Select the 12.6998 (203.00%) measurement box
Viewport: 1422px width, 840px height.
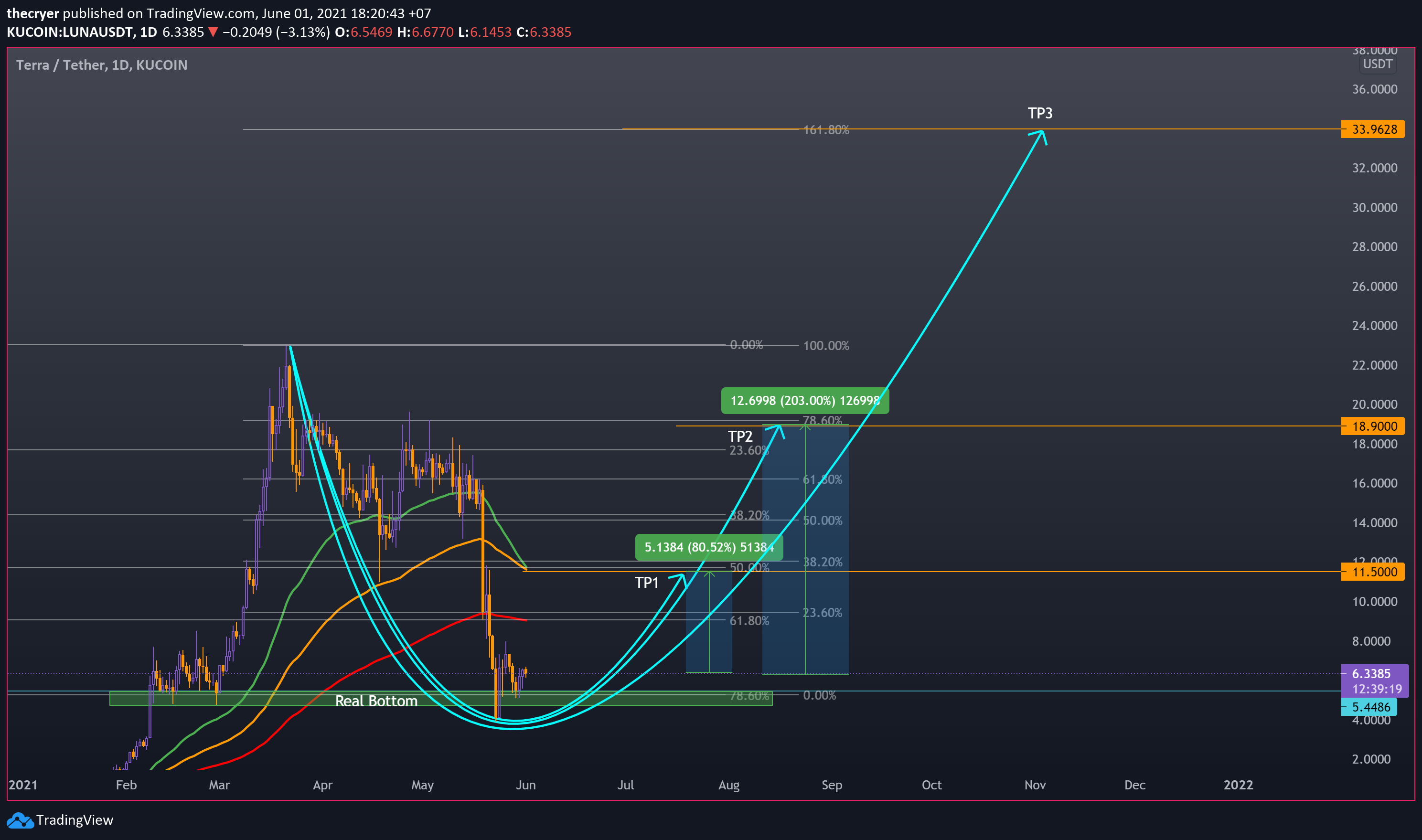coord(804,401)
